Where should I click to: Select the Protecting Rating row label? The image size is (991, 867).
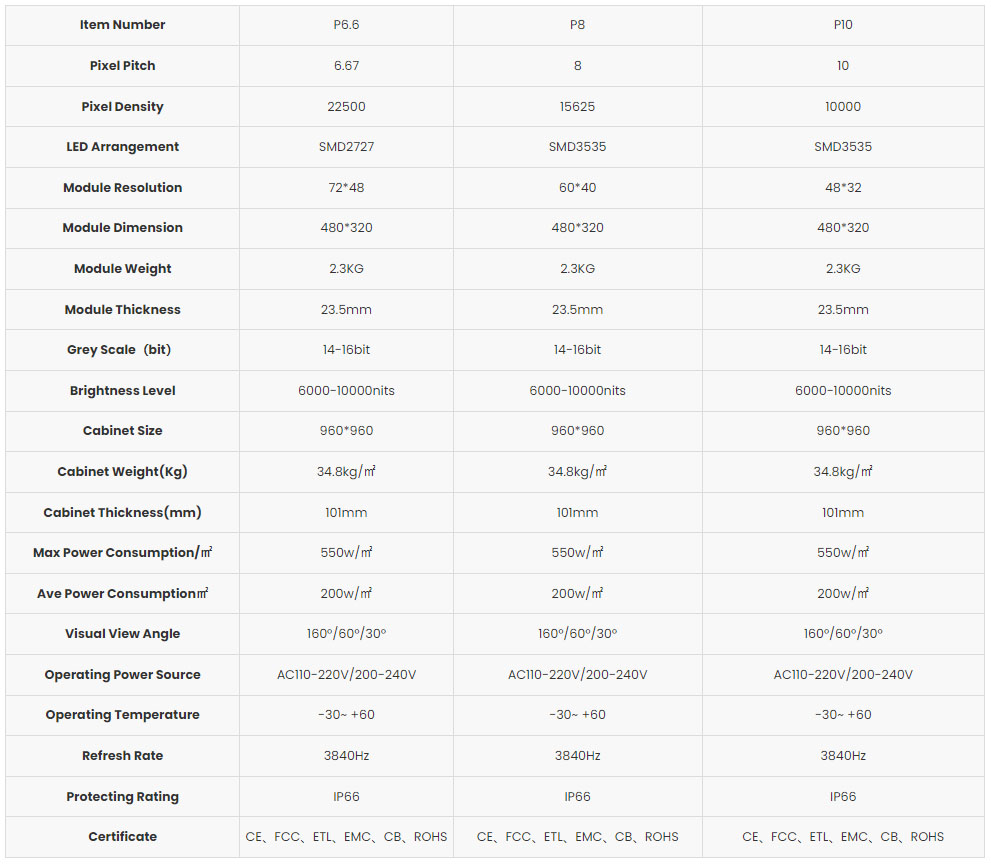123,797
